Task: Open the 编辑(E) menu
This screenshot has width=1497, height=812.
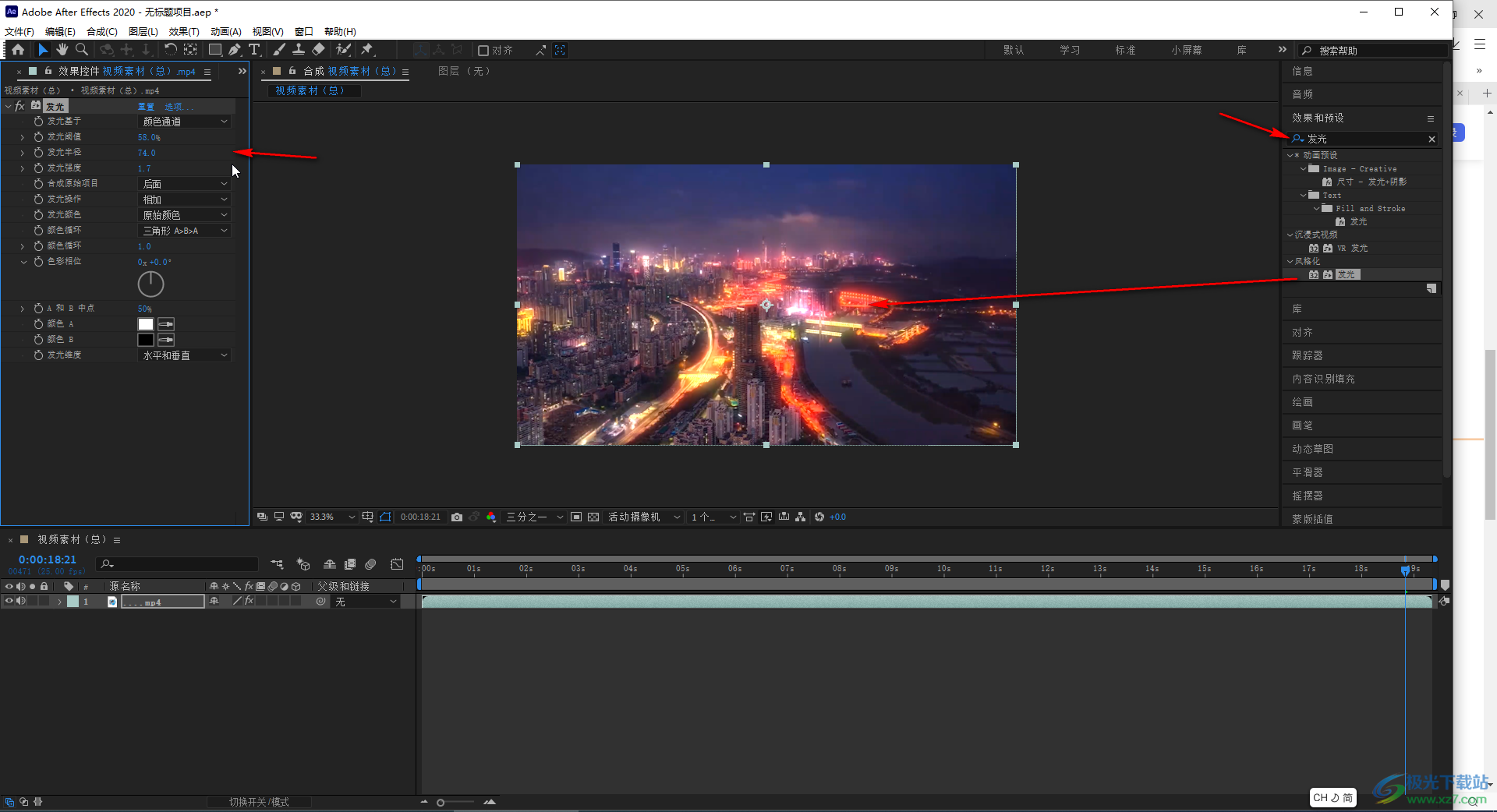Action: coord(60,32)
